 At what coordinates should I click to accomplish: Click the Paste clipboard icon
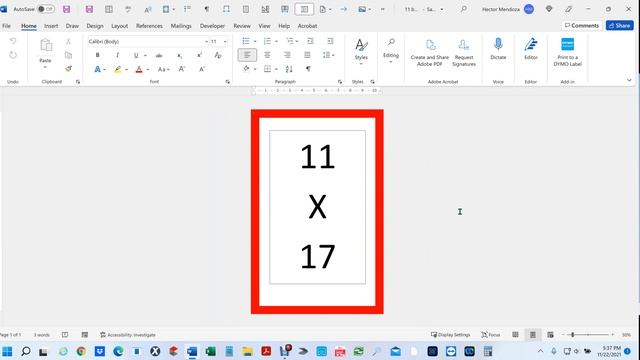(45, 45)
